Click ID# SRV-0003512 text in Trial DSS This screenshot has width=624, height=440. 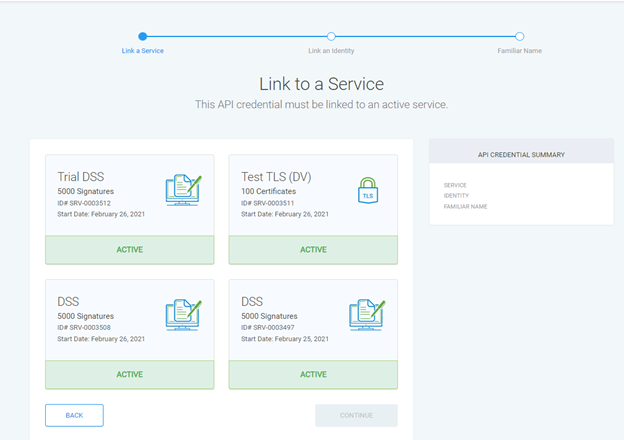click(85, 203)
